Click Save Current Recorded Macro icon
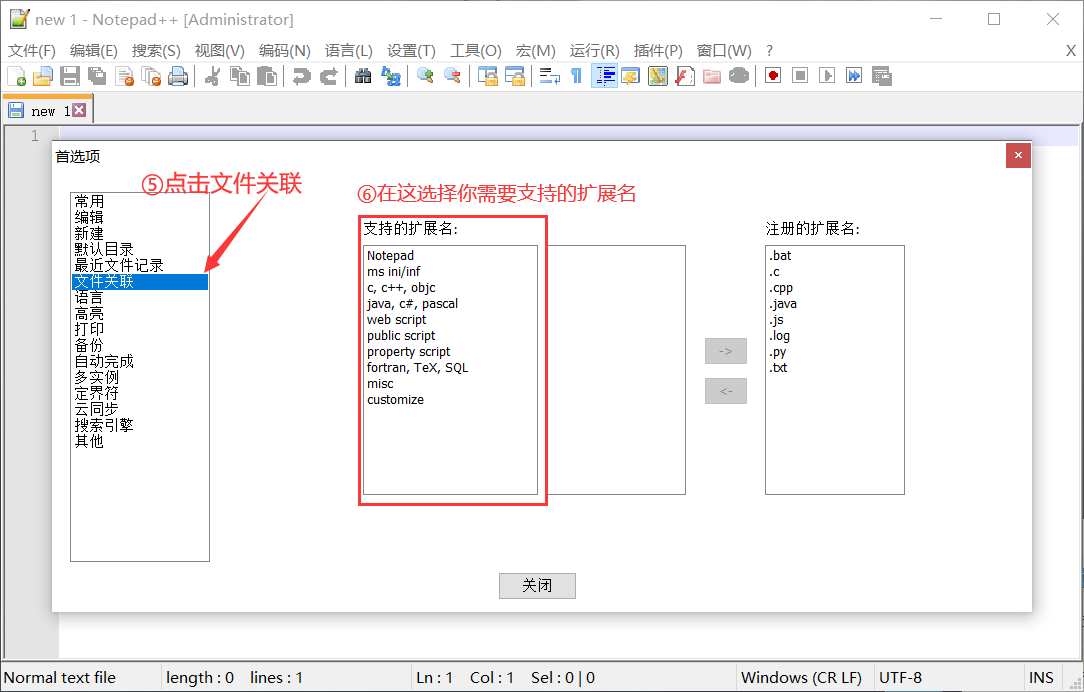Screen dimensions: 1084x692 pos(881,76)
